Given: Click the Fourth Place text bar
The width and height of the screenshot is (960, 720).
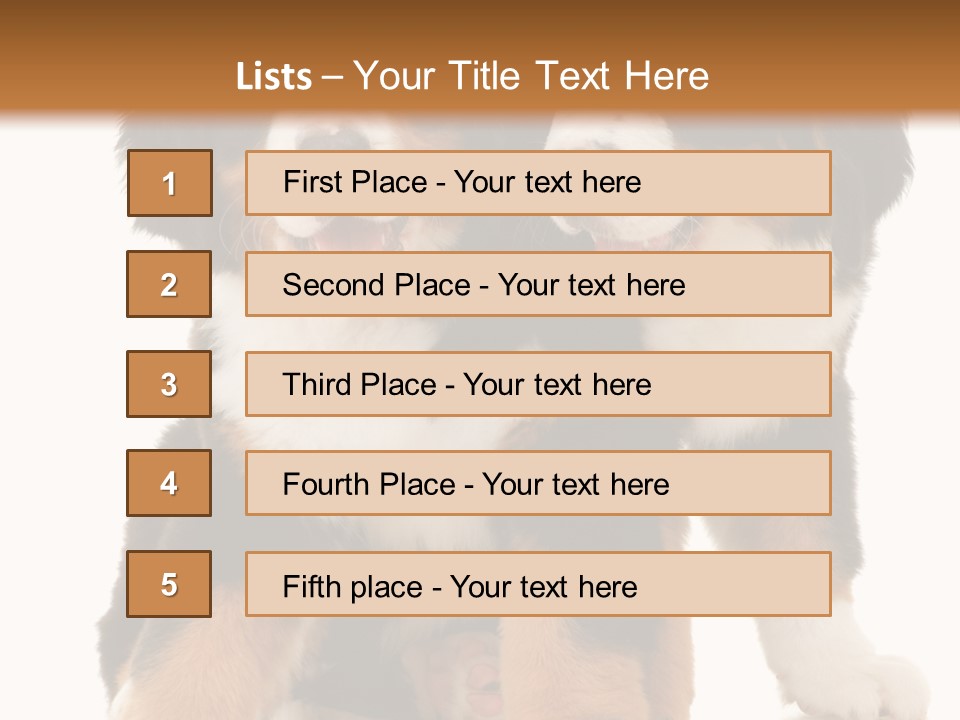Looking at the screenshot, I should click(x=538, y=483).
